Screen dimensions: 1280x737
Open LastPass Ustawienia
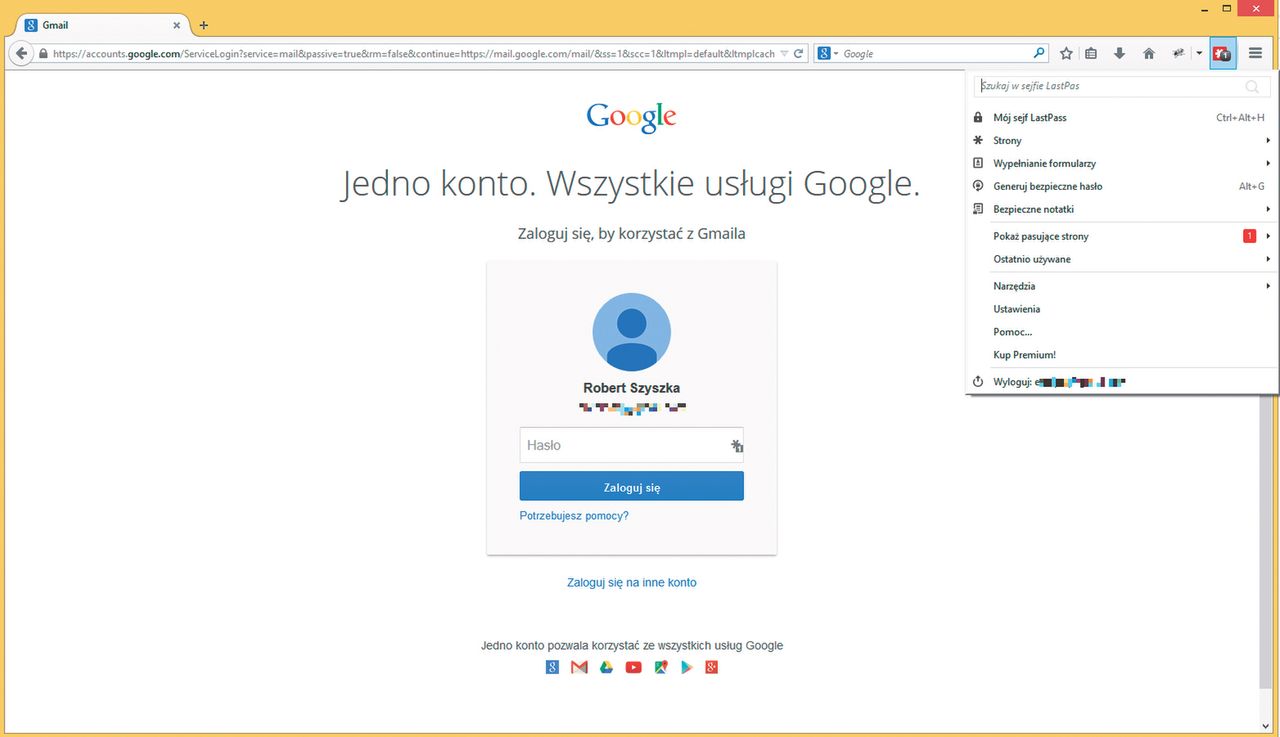pyautogui.click(x=1121, y=310)
